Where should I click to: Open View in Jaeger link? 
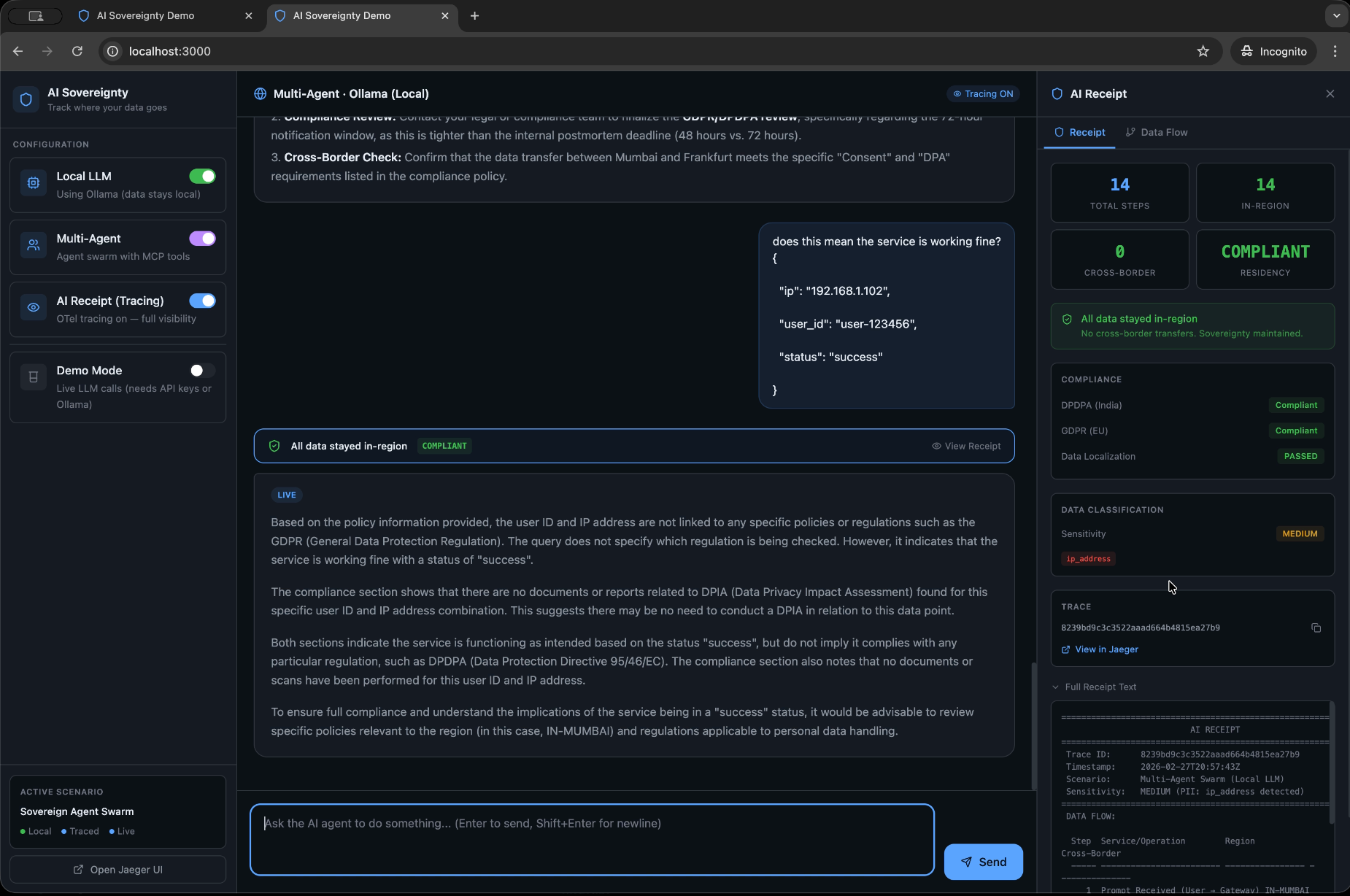(x=1100, y=649)
